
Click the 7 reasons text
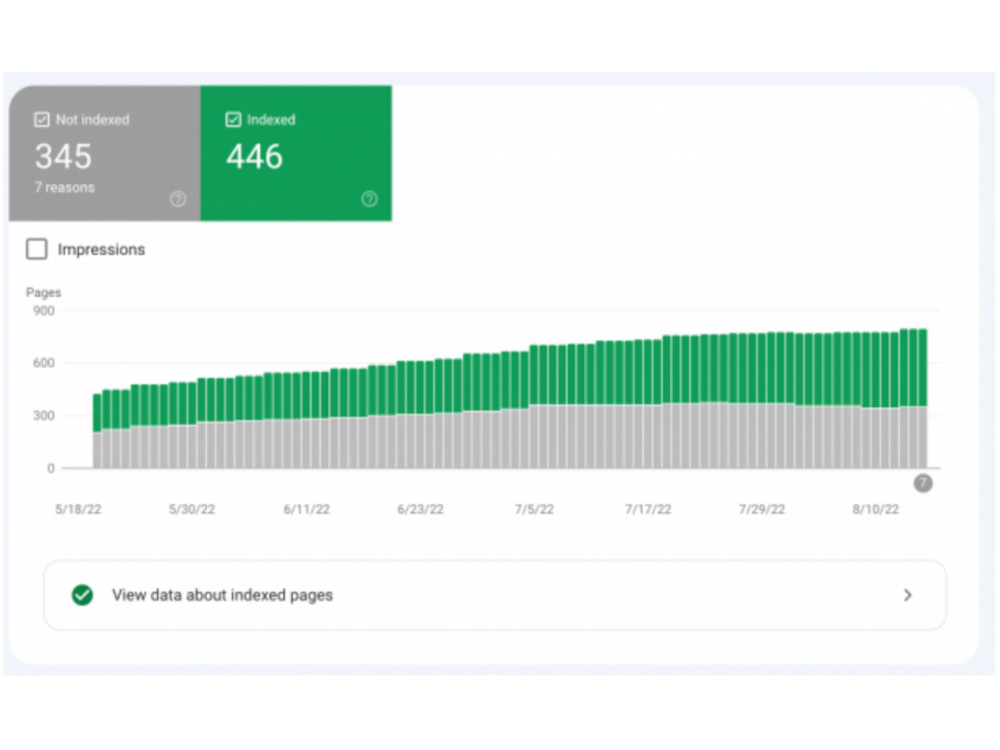coord(64,188)
